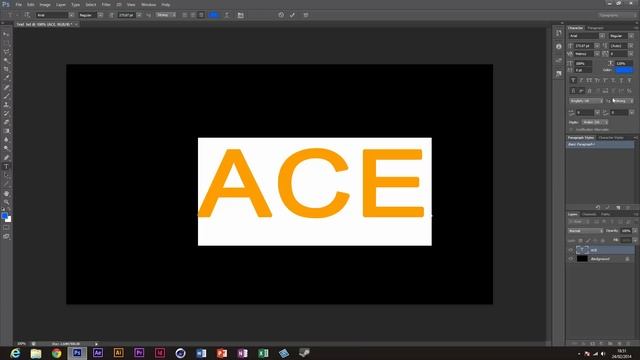Switch to the Paragraph tab
This screenshot has height=360, width=640.
[x=596, y=28]
